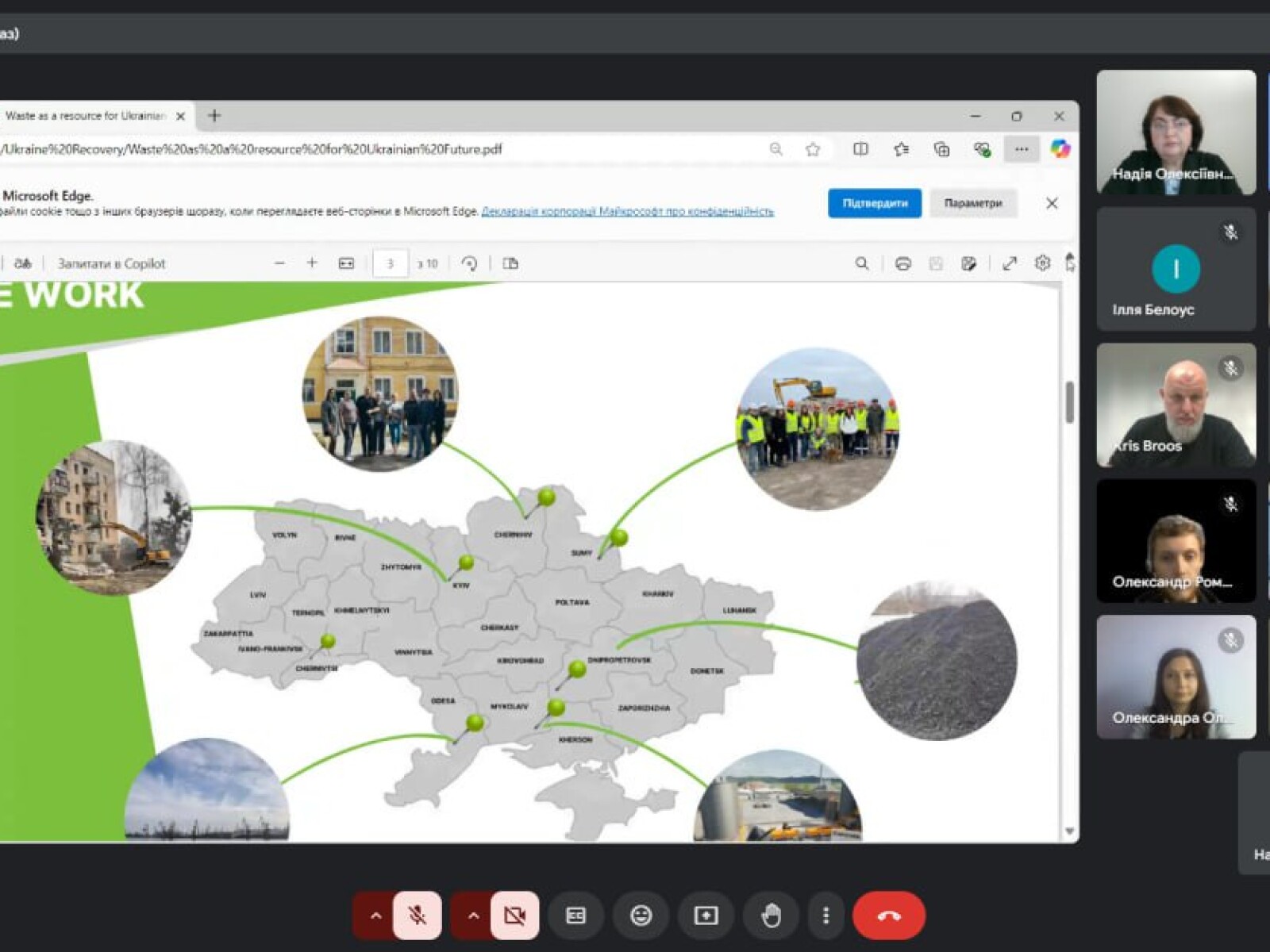Click the 'KHARKIV' label on the map
This screenshot has width=1270, height=952.
[x=658, y=593]
